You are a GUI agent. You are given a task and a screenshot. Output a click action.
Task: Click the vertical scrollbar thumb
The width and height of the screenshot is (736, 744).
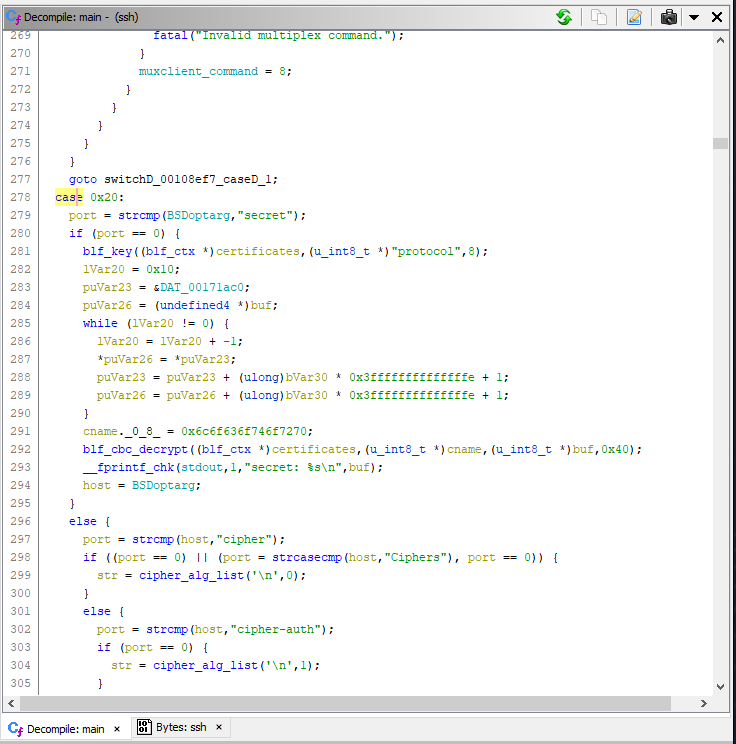720,143
